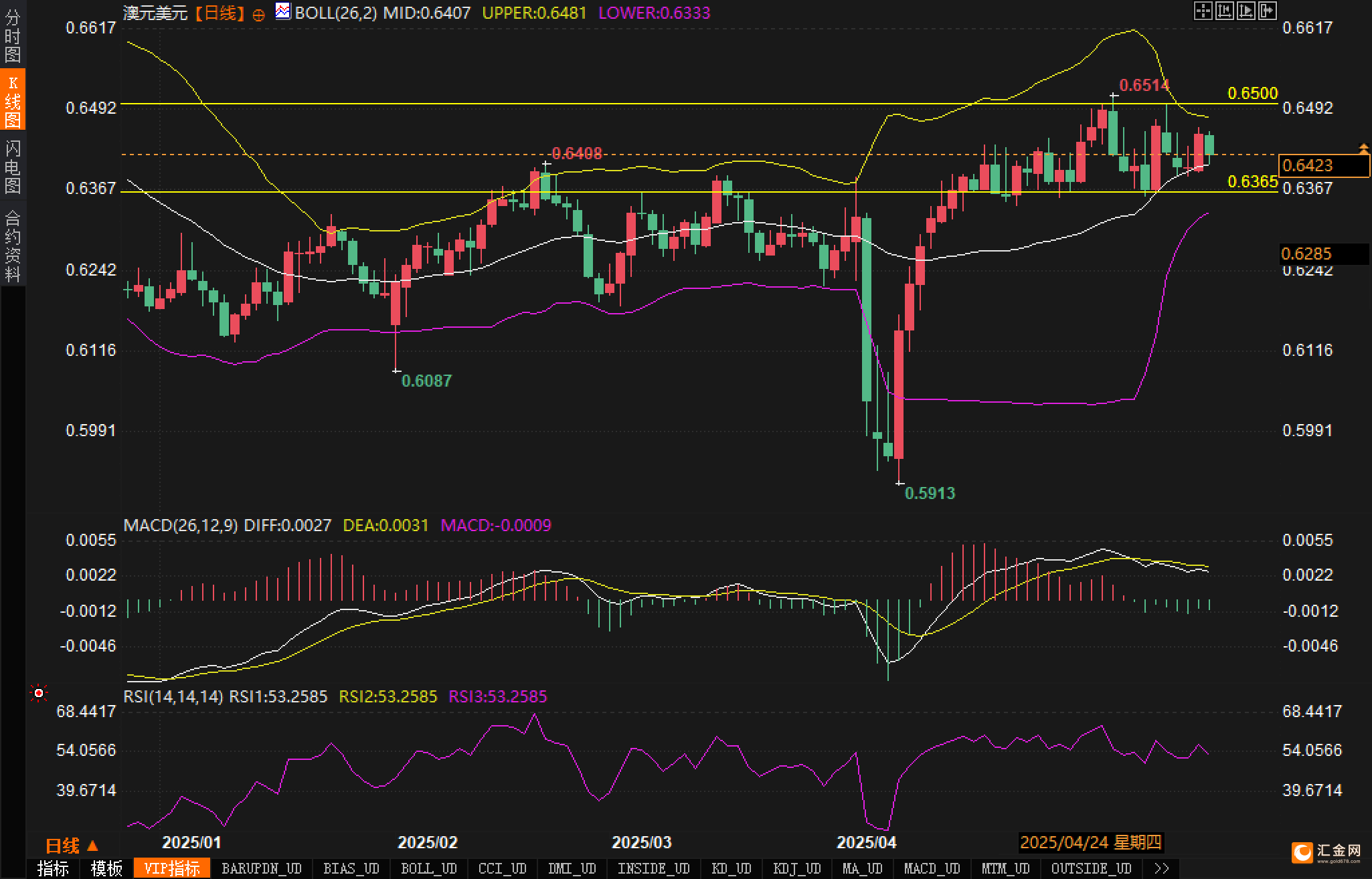
Task: Click the orange up arrow by price tag
Action: 1363,148
